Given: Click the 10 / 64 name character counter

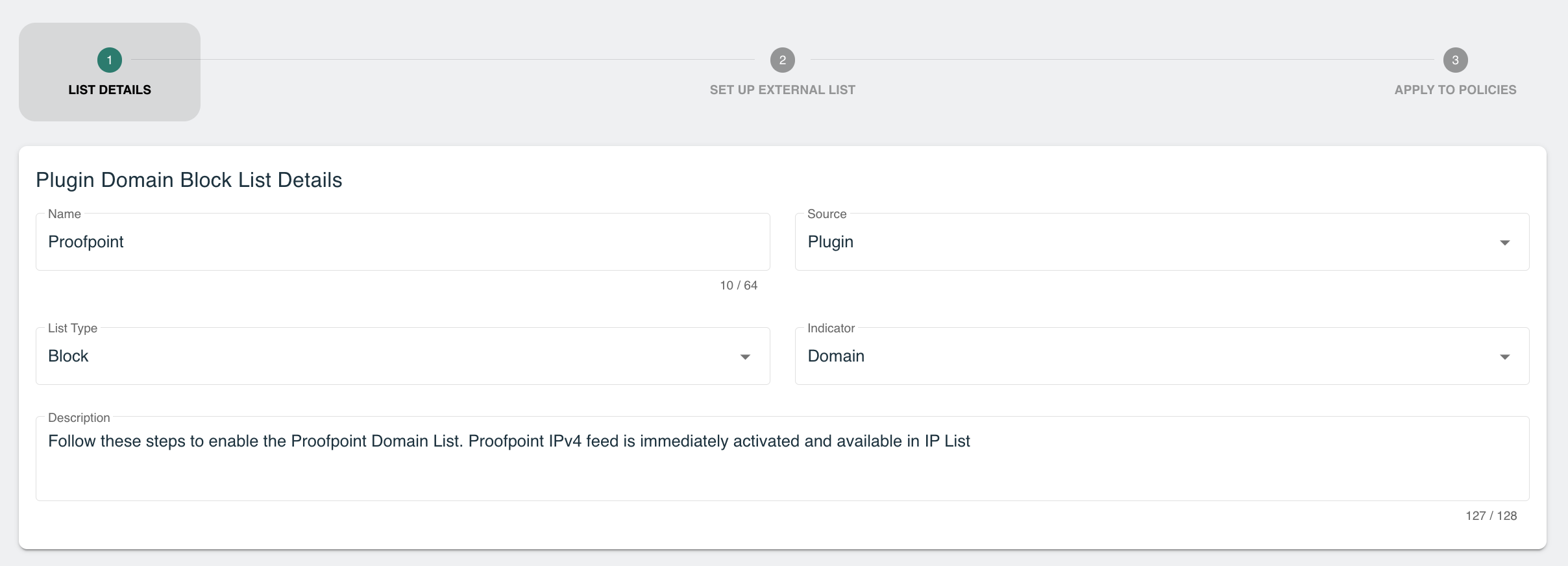Looking at the screenshot, I should (739, 286).
